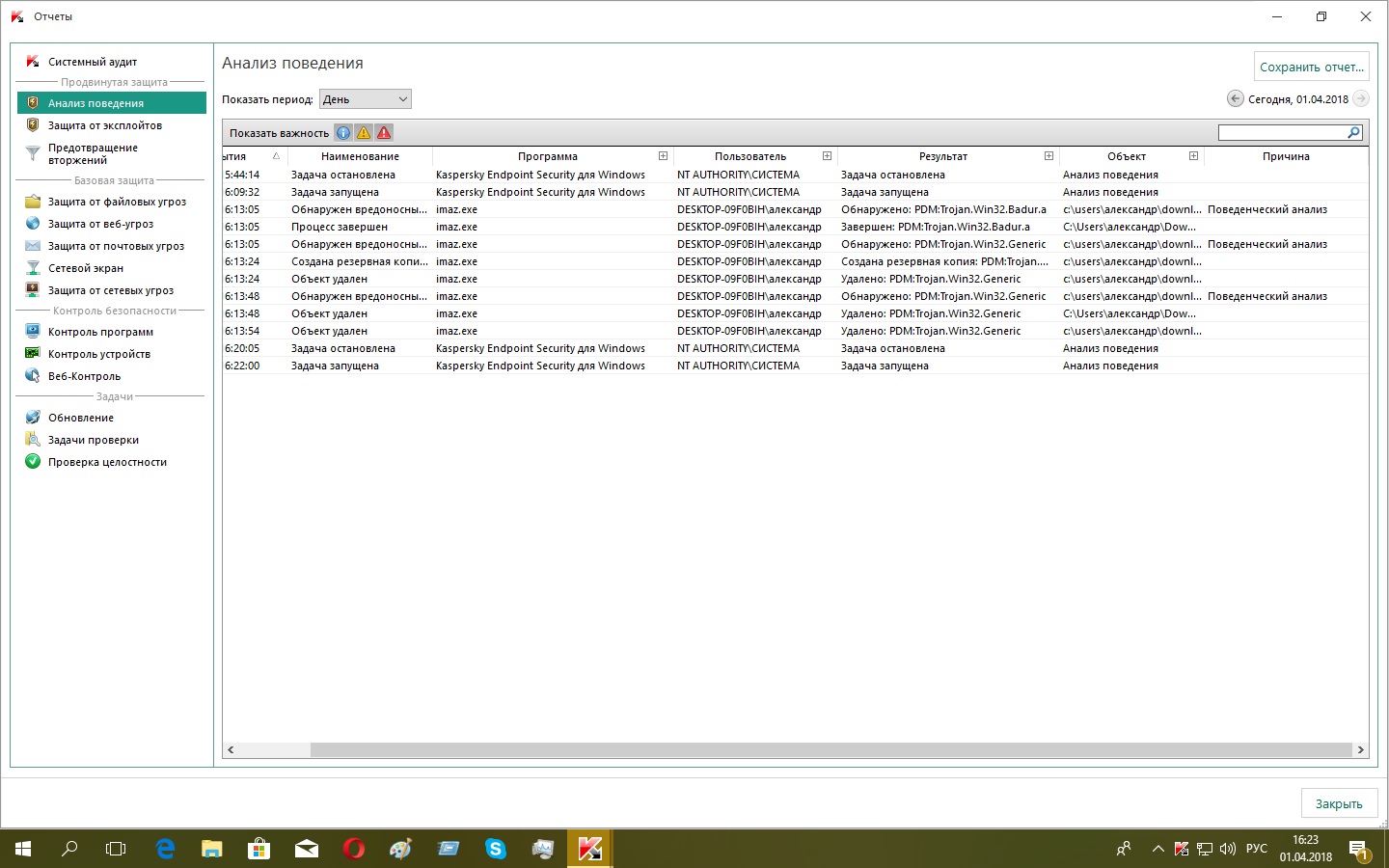Open Microsoft Edge from the taskbar
This screenshot has width=1389, height=868.
point(165,849)
